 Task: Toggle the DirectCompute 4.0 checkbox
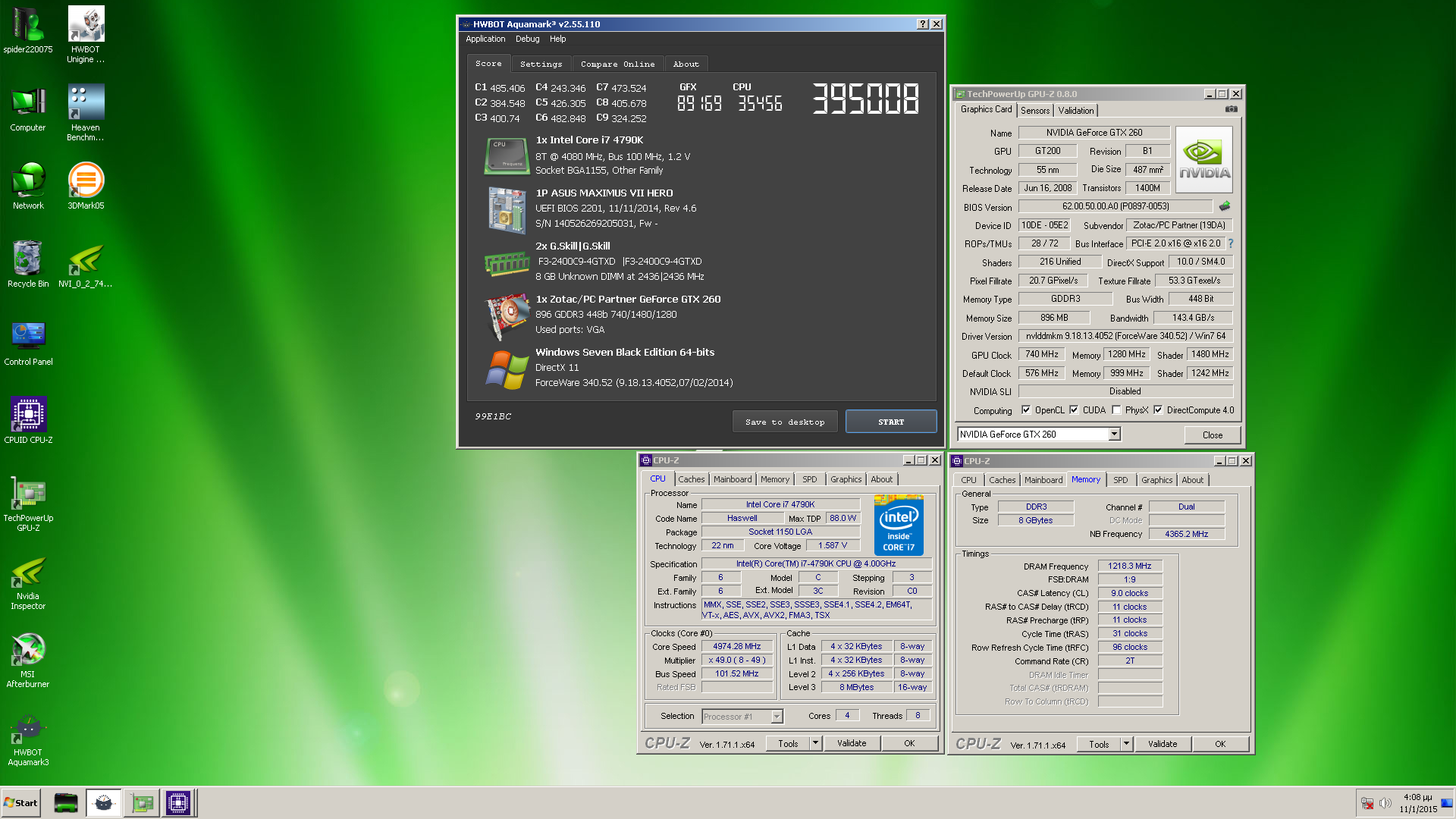tap(1158, 410)
